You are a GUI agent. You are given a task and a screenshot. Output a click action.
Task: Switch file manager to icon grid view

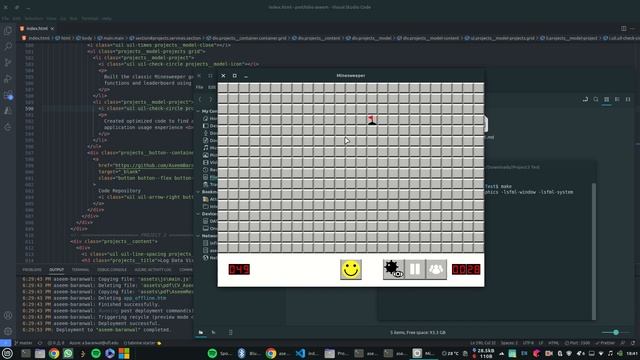[607, 99]
